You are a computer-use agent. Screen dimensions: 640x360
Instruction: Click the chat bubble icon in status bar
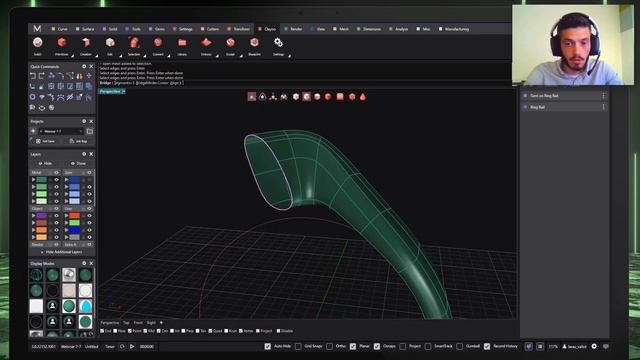click(x=606, y=346)
